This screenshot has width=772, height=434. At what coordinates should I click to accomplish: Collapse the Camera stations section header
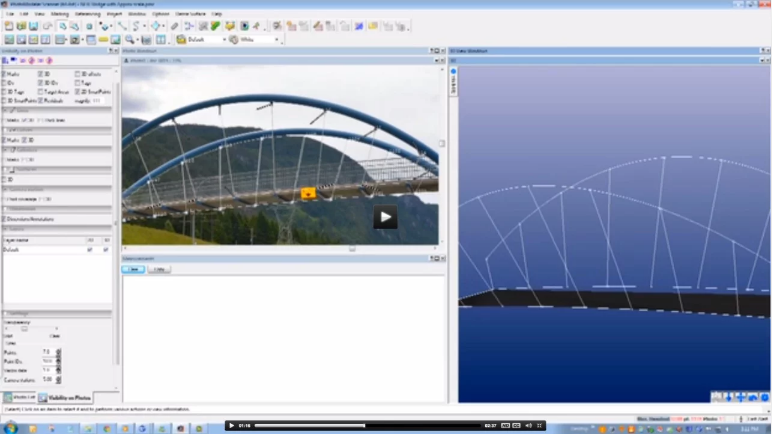coord(57,189)
